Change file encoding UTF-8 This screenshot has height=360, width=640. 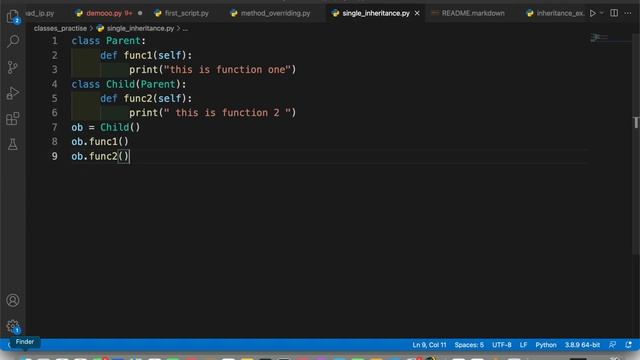coord(502,345)
